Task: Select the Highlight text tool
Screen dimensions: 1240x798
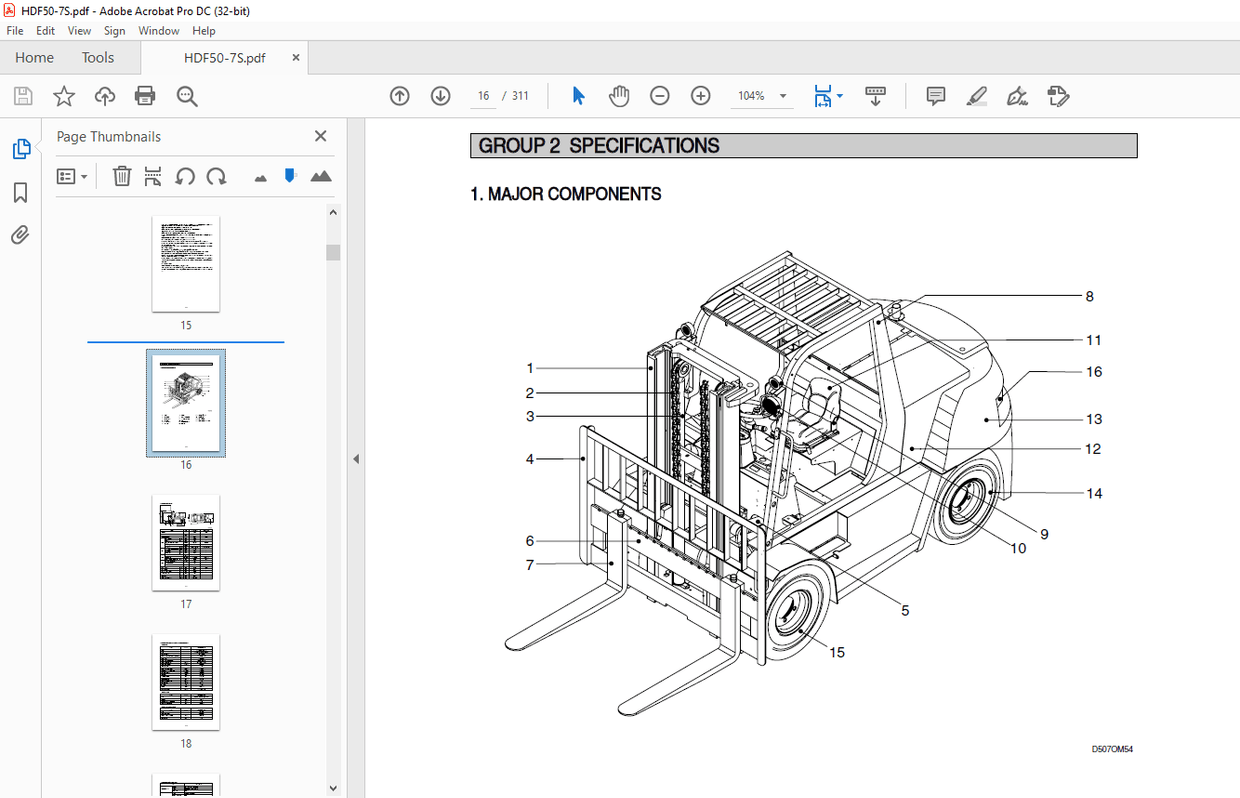Action: tap(976, 96)
